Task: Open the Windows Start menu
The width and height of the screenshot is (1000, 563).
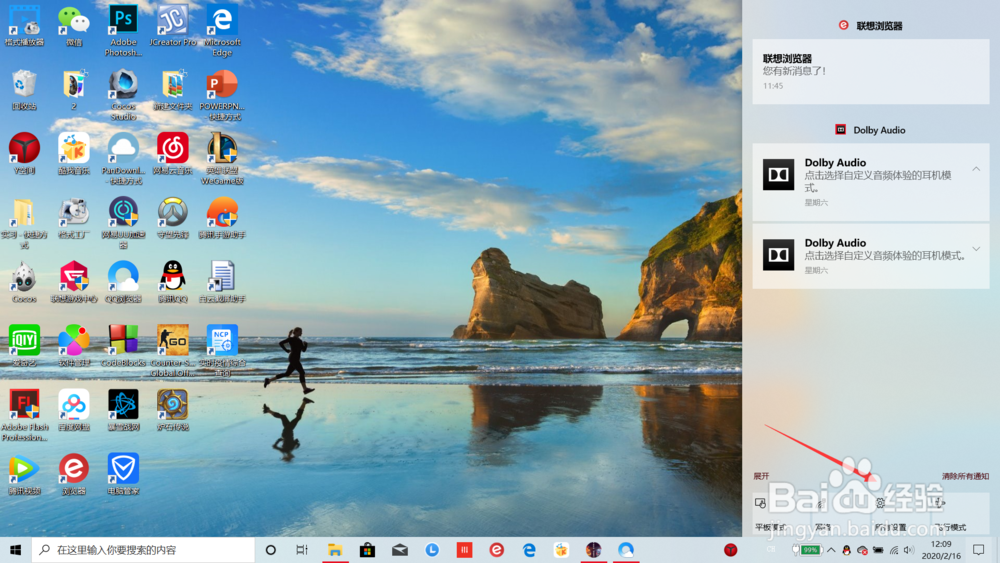Action: [x=16, y=550]
